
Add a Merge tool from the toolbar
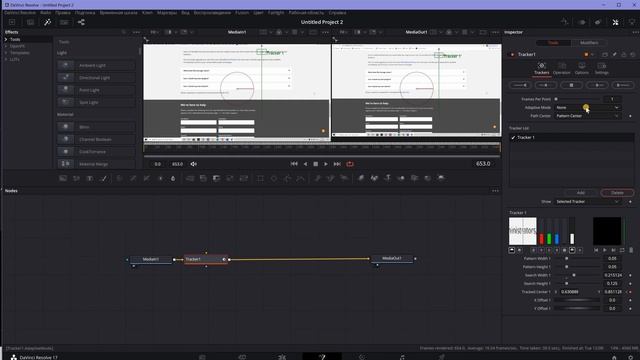[x=190, y=178]
